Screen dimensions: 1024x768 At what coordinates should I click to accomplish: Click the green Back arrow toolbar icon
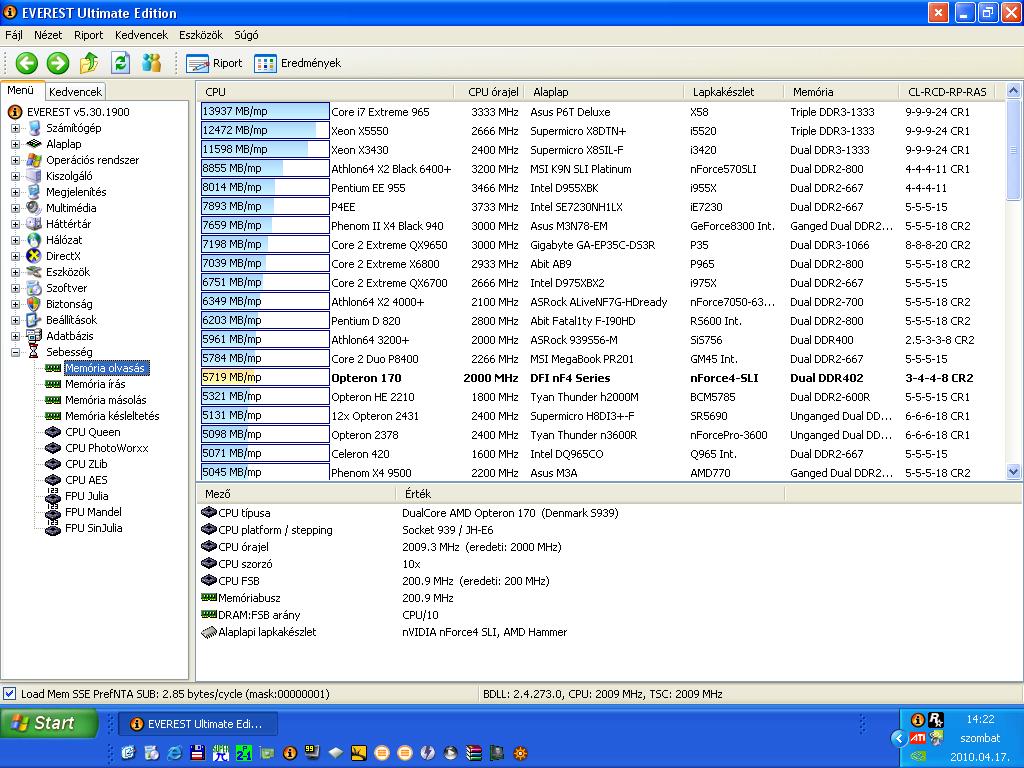pos(27,63)
